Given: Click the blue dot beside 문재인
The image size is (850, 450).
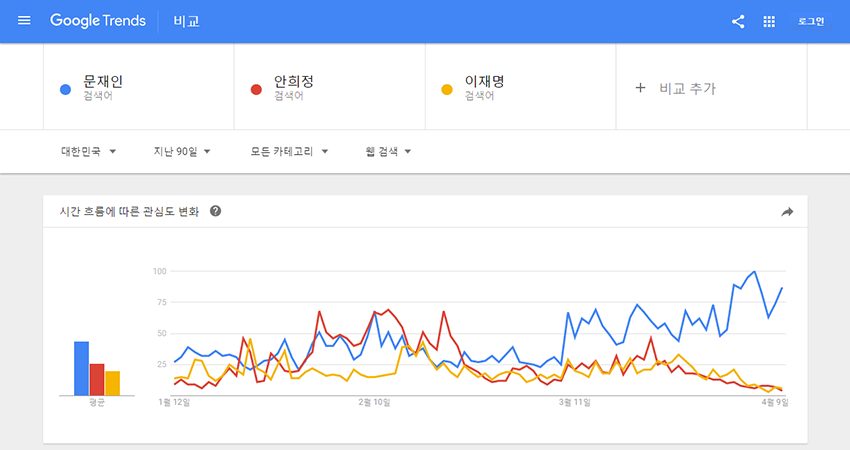Looking at the screenshot, I should (x=65, y=89).
